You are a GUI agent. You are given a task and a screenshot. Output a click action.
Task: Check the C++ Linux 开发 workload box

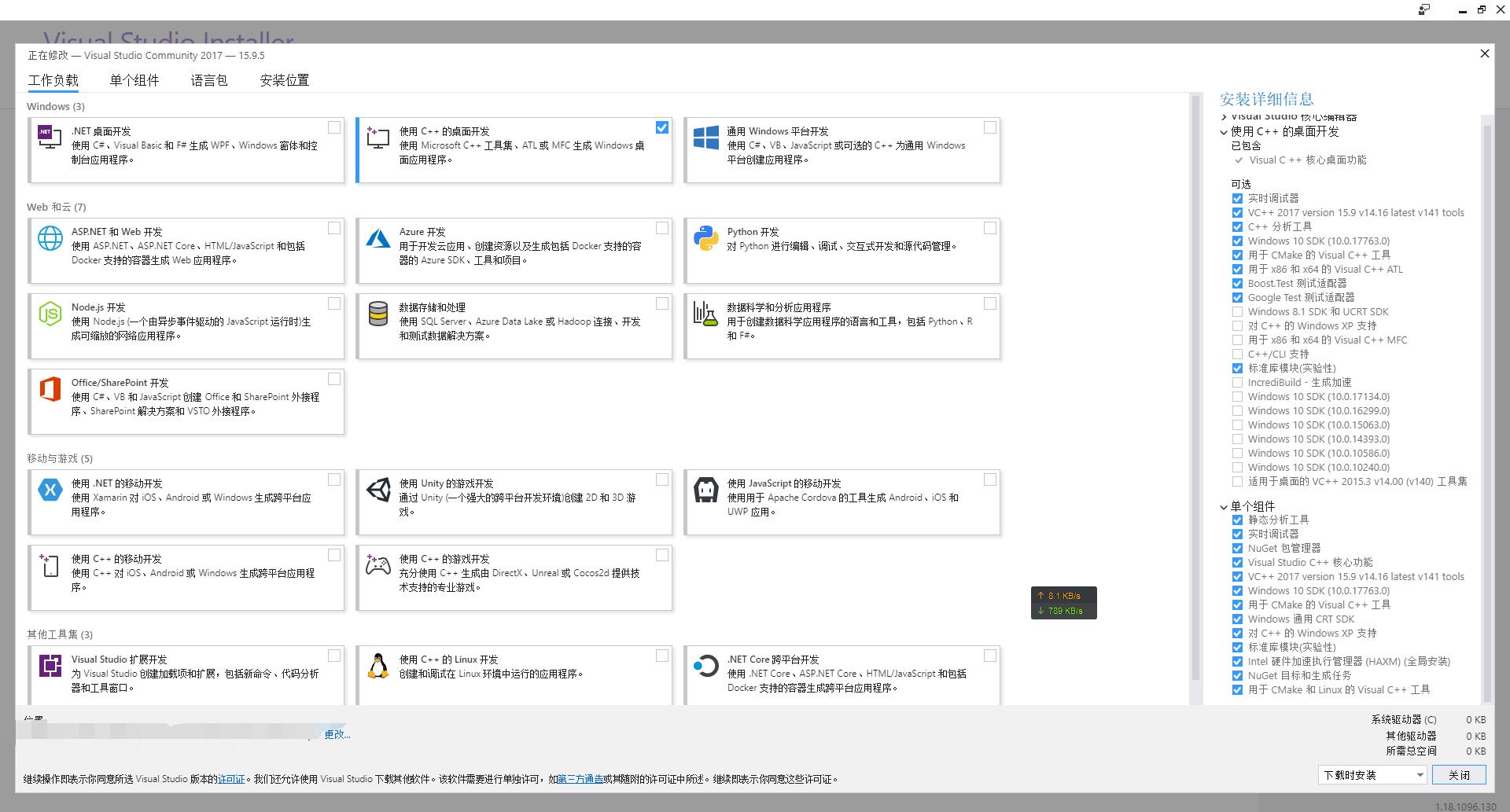[x=662, y=656]
